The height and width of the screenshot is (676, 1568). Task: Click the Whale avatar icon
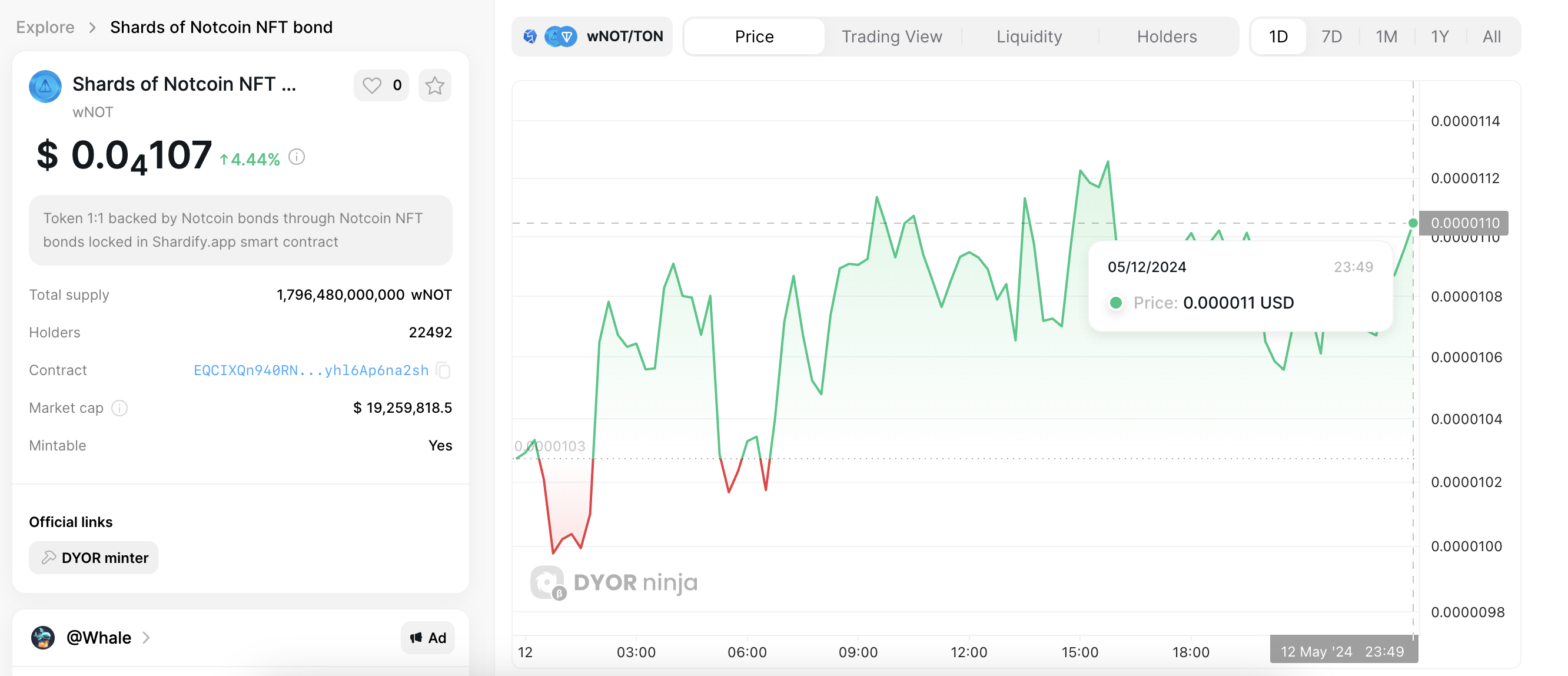[x=42, y=638]
